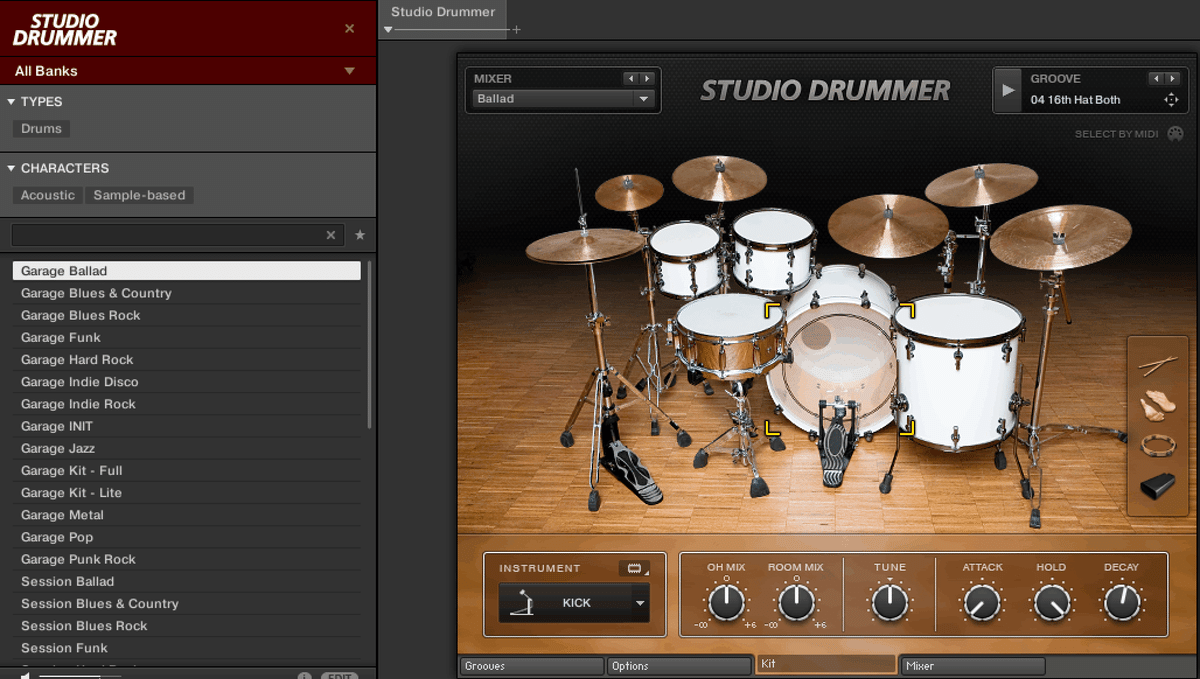Select the Garage Indie Disco preset
Image resolution: width=1200 pixels, height=679 pixels.
(187, 382)
